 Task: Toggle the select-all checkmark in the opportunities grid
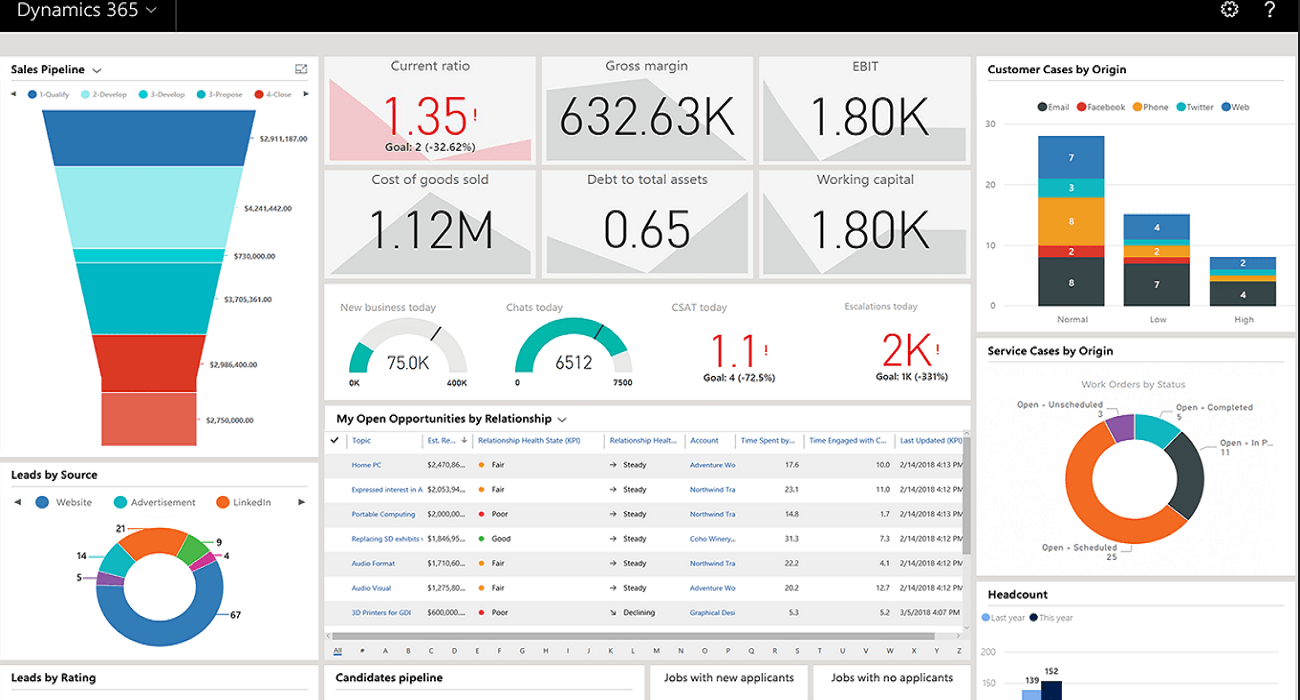pos(334,440)
